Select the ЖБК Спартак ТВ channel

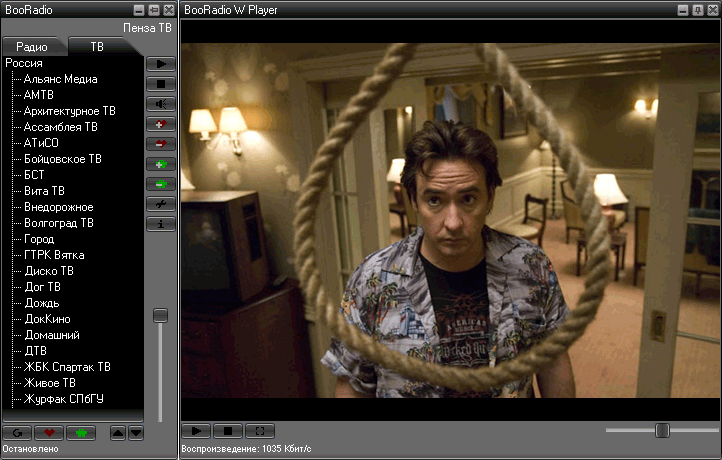coord(67,367)
